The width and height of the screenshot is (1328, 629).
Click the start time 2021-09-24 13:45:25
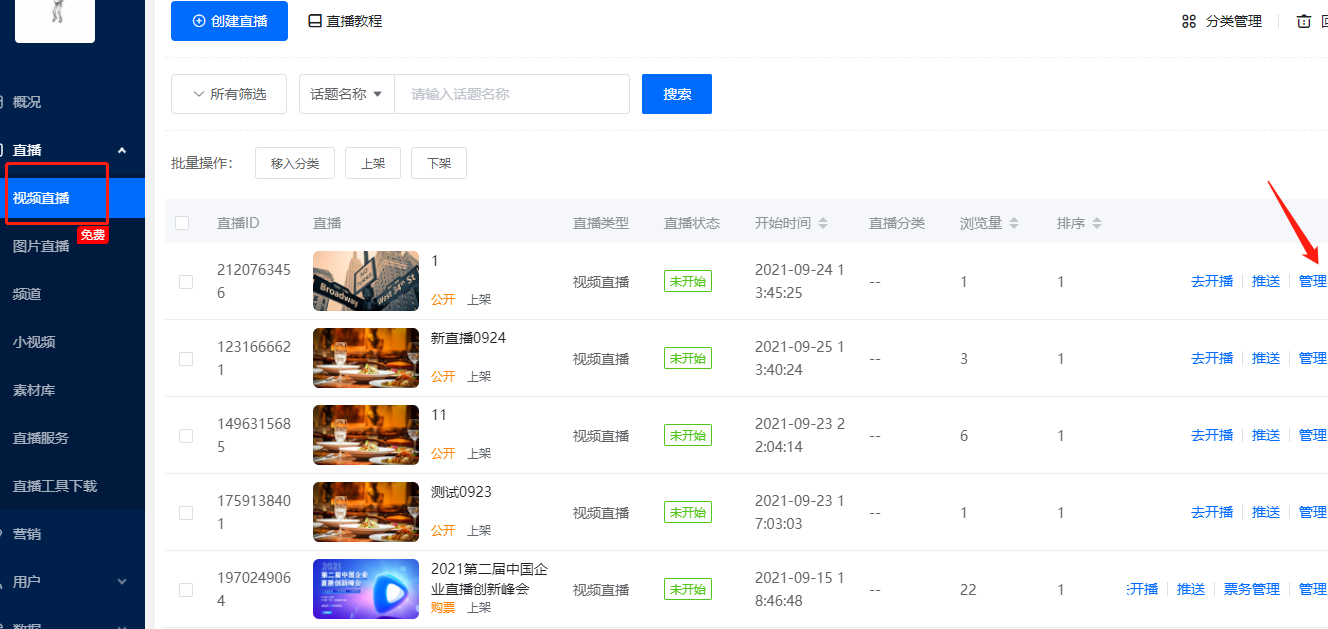[x=800, y=282]
